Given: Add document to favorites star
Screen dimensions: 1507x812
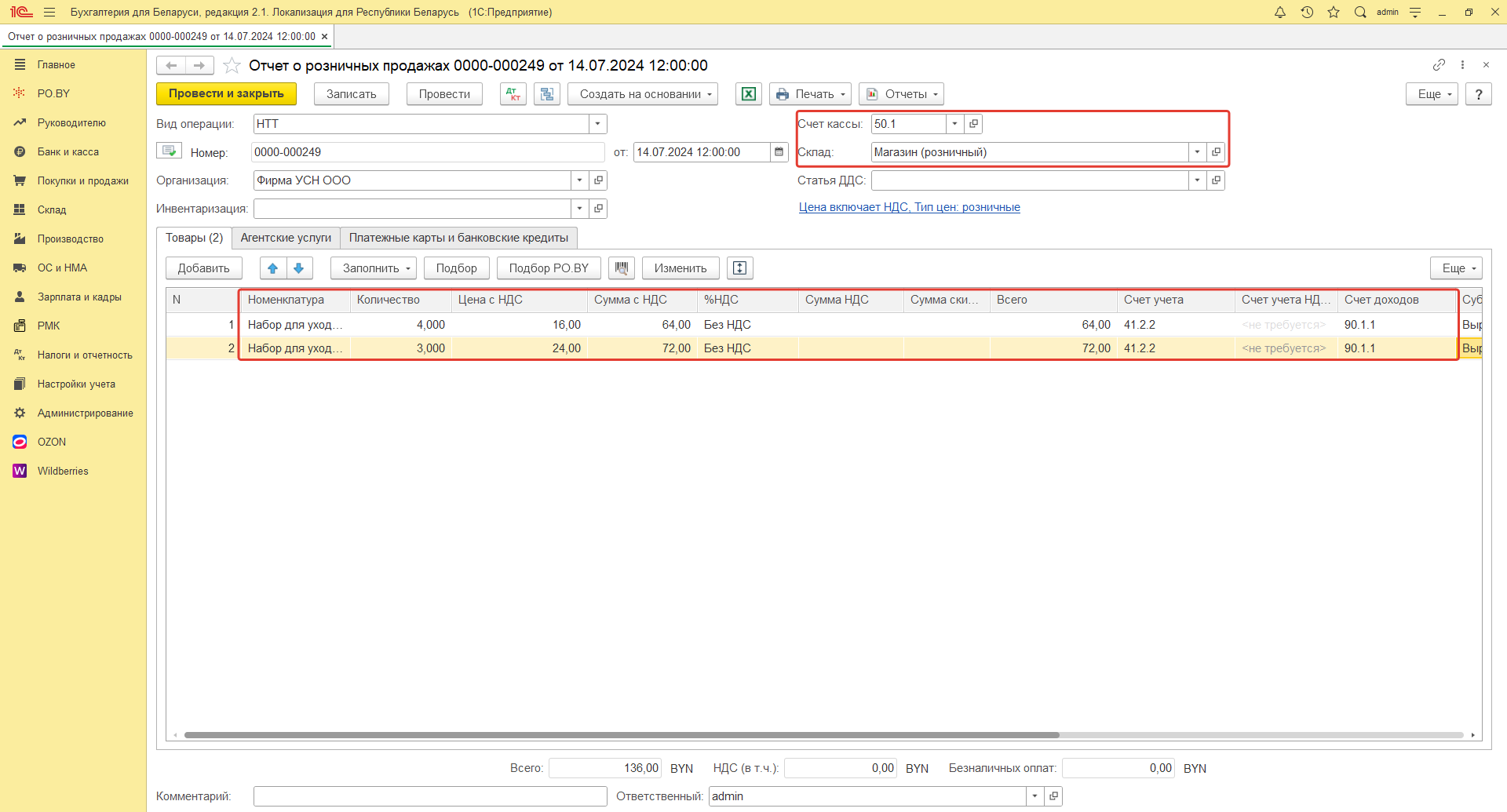Looking at the screenshot, I should pyautogui.click(x=232, y=65).
